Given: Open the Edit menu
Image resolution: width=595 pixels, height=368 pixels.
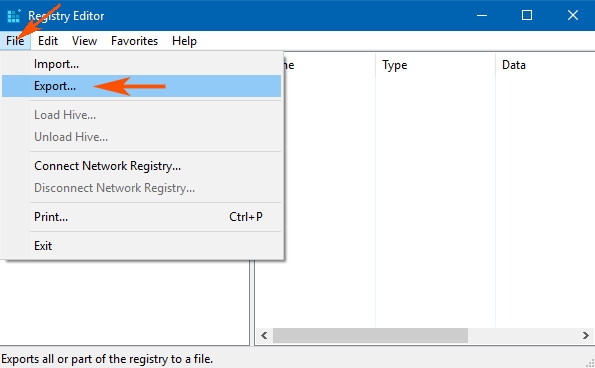Looking at the screenshot, I should point(48,41).
